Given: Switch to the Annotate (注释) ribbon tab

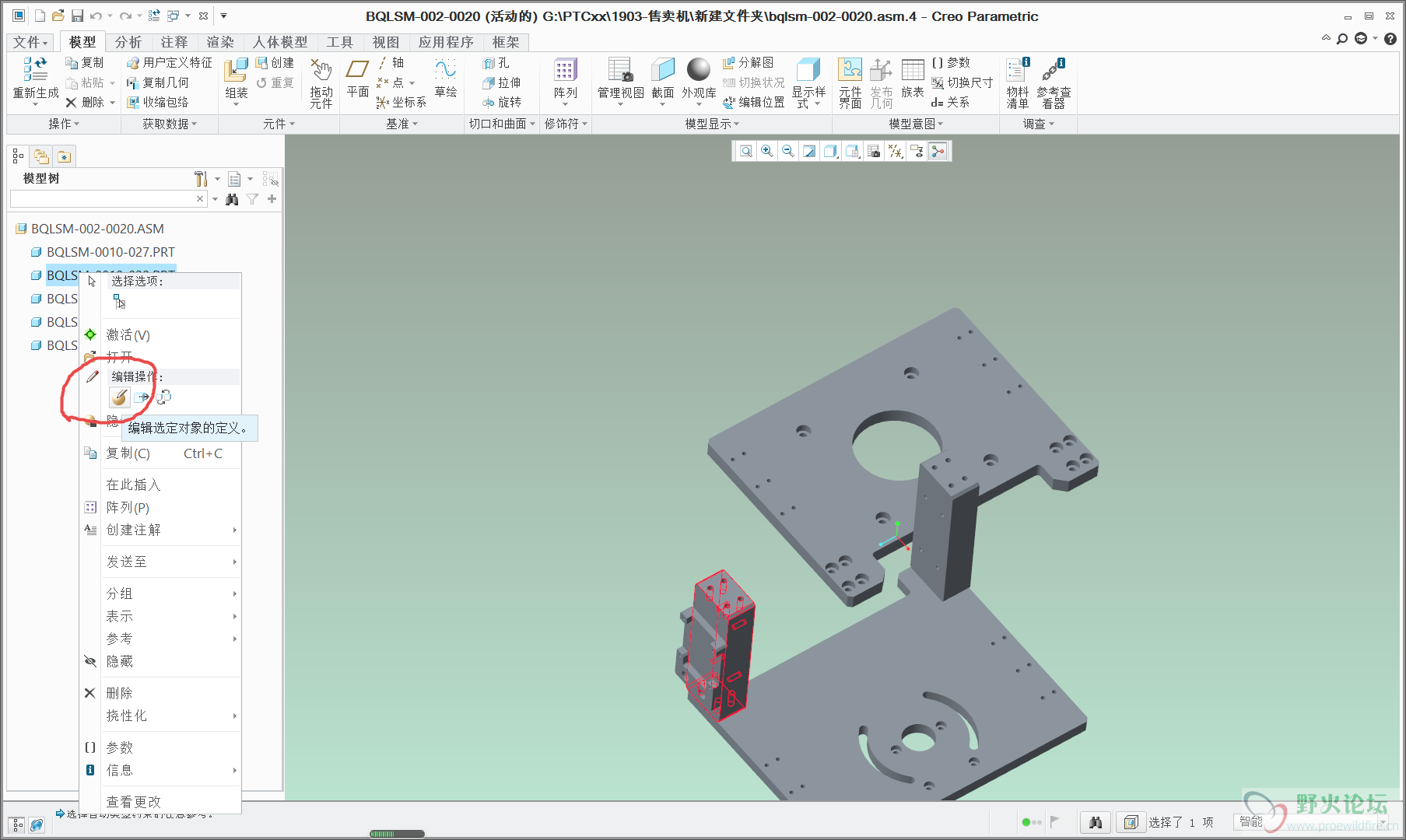Looking at the screenshot, I should (174, 42).
